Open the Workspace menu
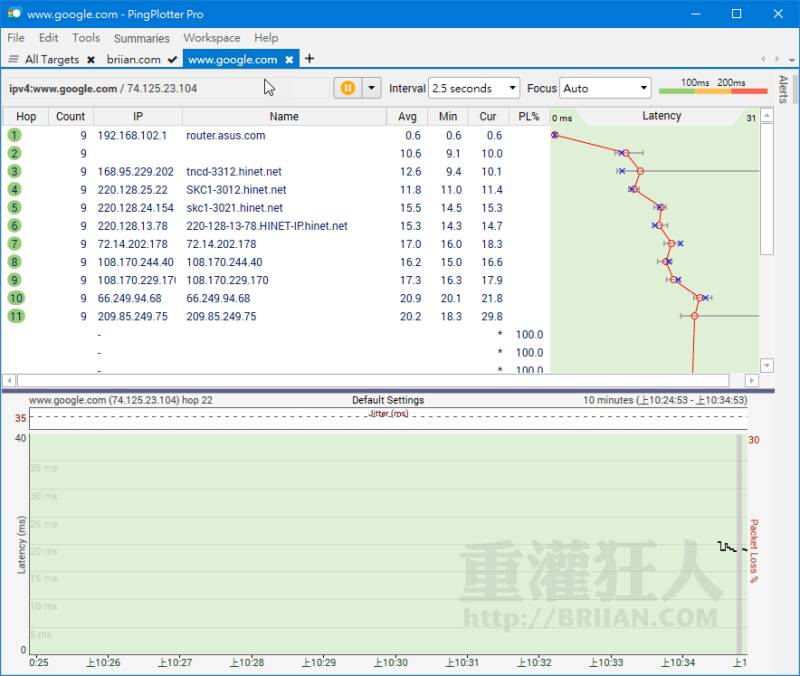The height and width of the screenshot is (676, 800). click(x=212, y=38)
